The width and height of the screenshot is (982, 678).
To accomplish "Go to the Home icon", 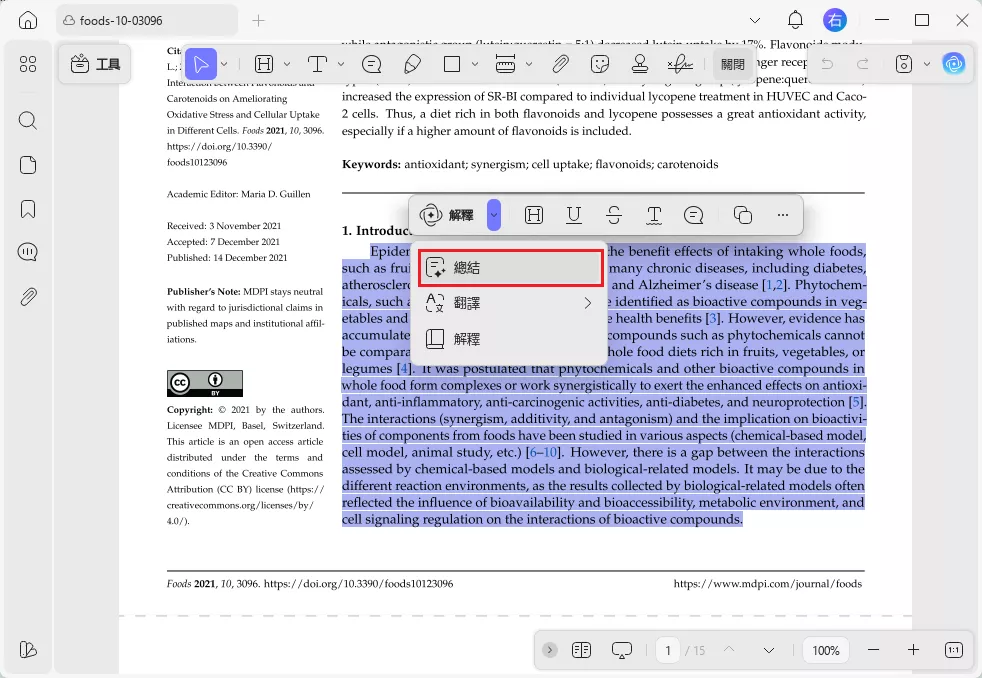I will click(x=28, y=20).
